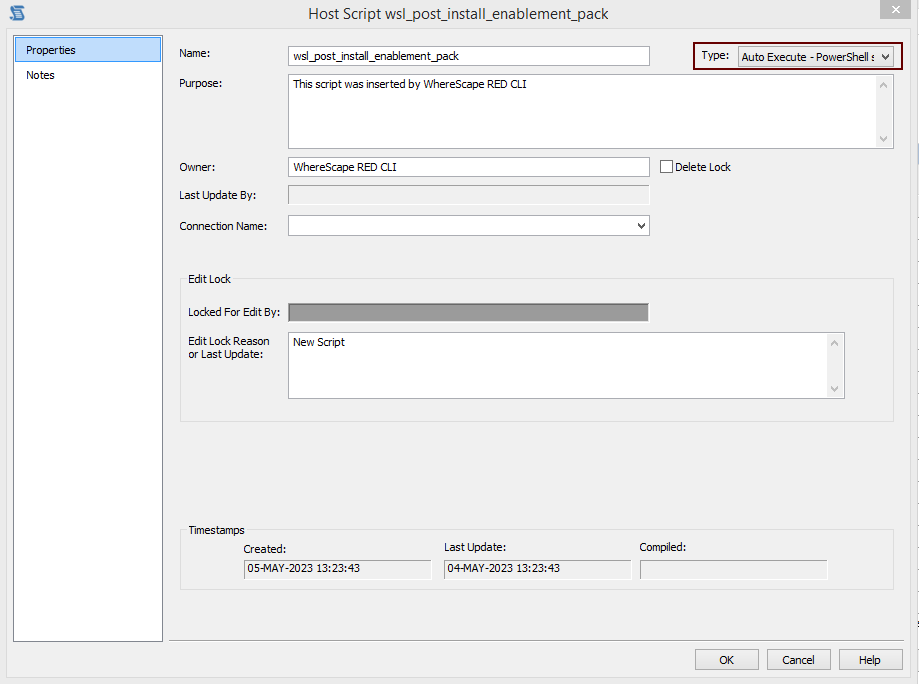The height and width of the screenshot is (684, 919).
Task: Click the Purpose scrollbar down arrow
Action: [x=883, y=139]
